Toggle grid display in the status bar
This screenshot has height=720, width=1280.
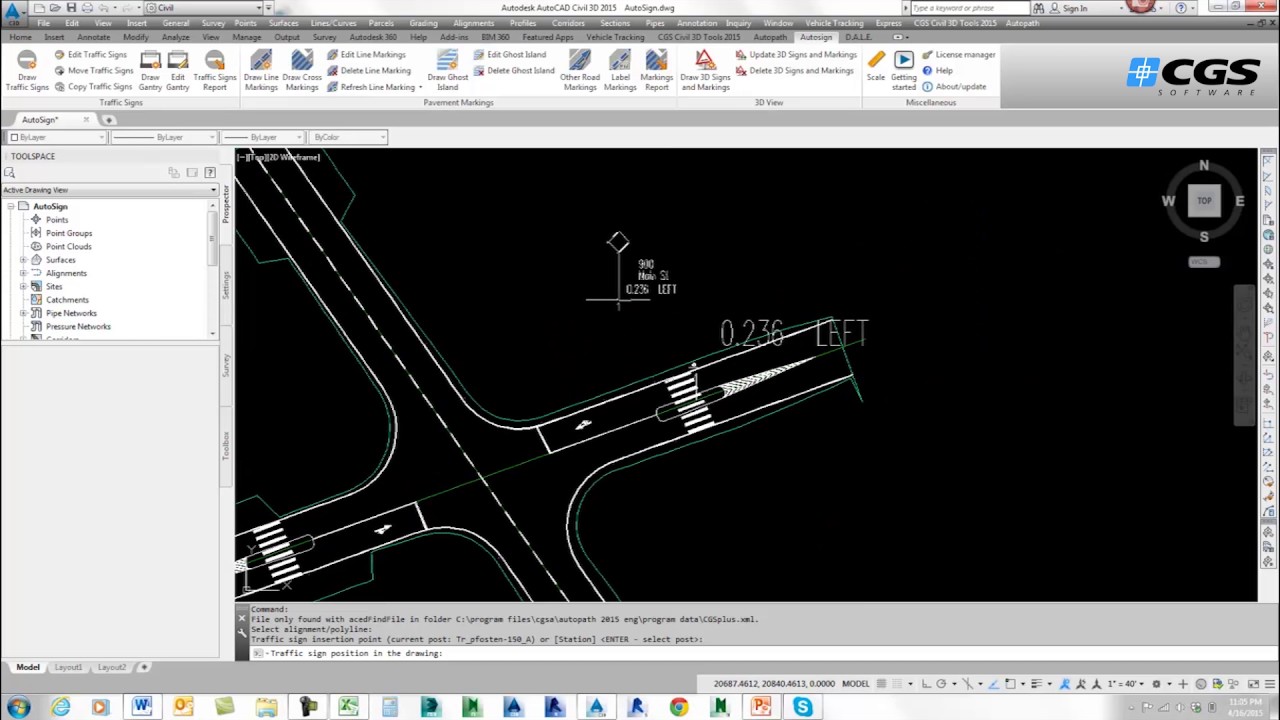881,684
